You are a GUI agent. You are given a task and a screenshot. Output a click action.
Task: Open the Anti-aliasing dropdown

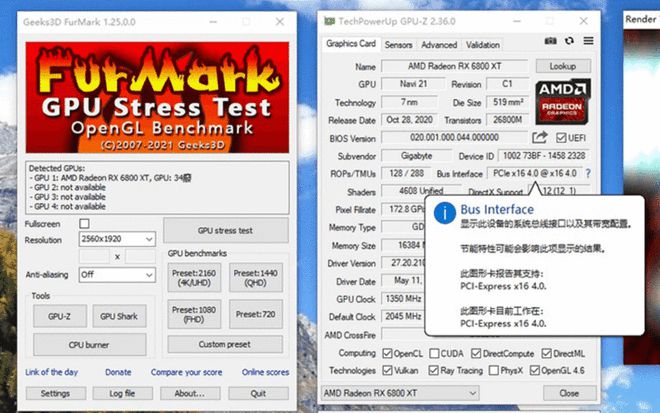point(117,275)
